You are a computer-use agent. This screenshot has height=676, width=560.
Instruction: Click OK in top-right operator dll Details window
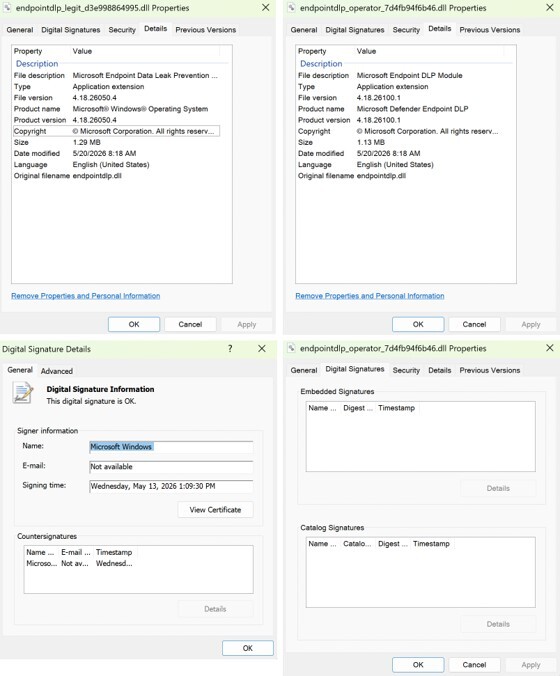(418, 324)
